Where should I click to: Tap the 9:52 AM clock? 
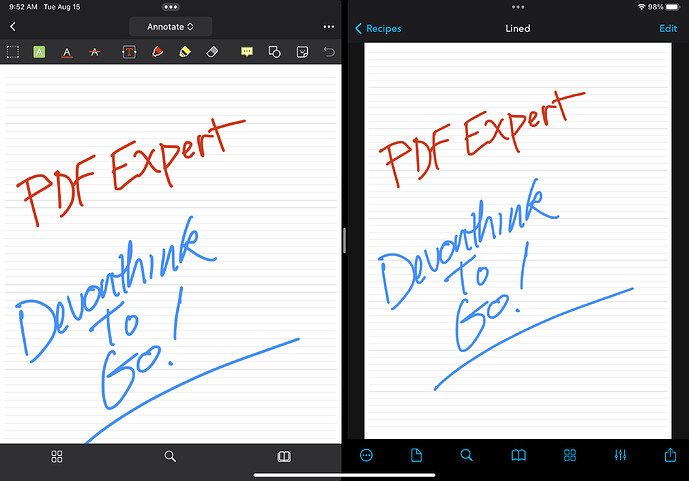[23, 7]
